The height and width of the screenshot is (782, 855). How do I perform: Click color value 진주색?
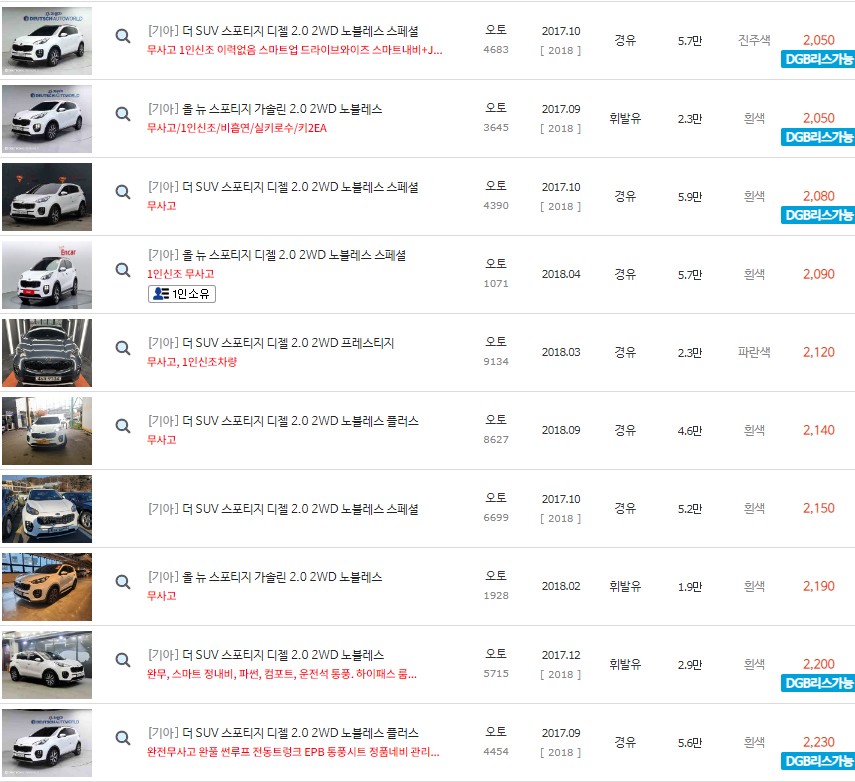[754, 40]
